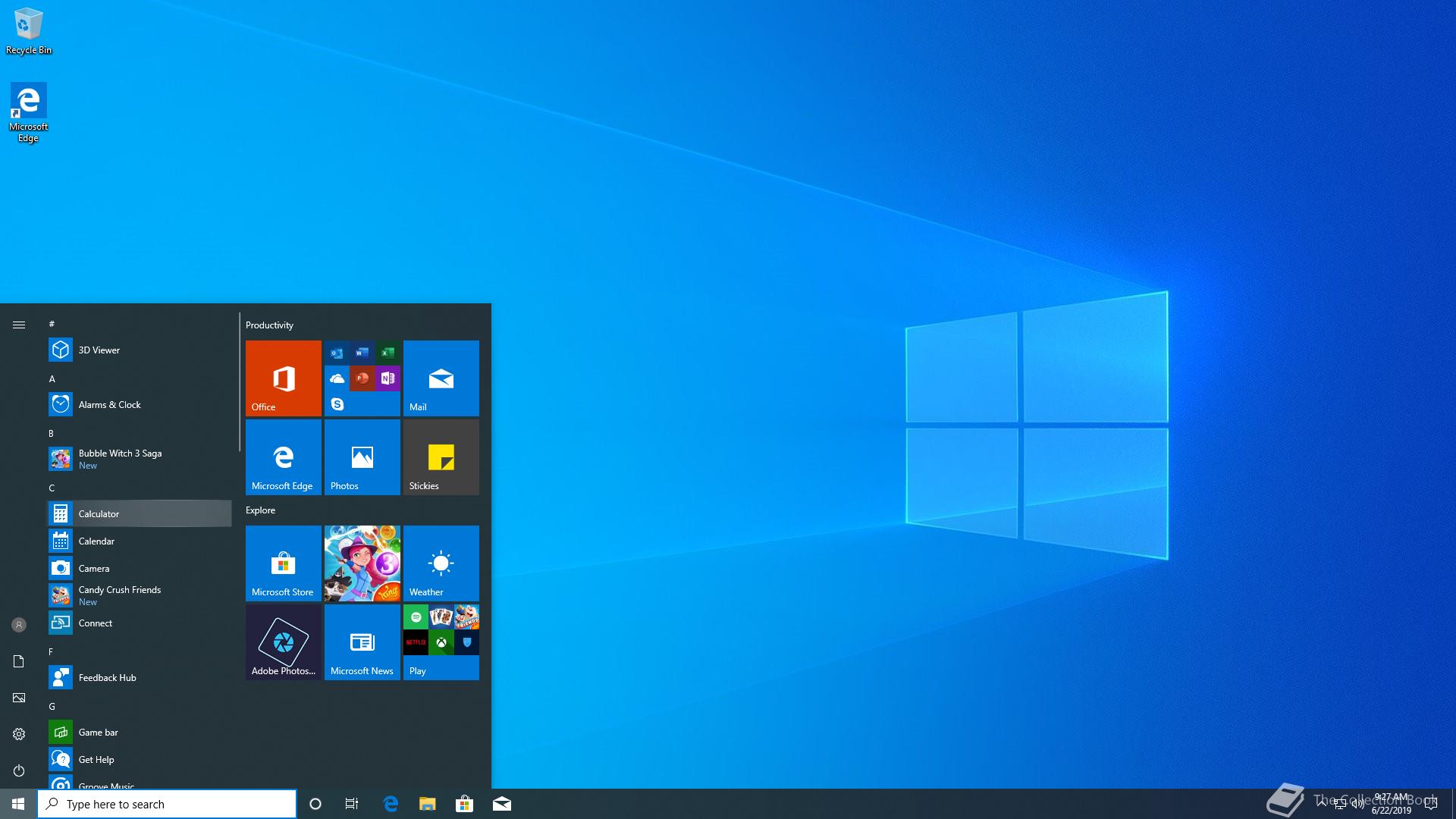Viewport: 1456px width, 819px height.
Task: Open Settings gear in Start sidebar
Action: pyautogui.click(x=19, y=734)
